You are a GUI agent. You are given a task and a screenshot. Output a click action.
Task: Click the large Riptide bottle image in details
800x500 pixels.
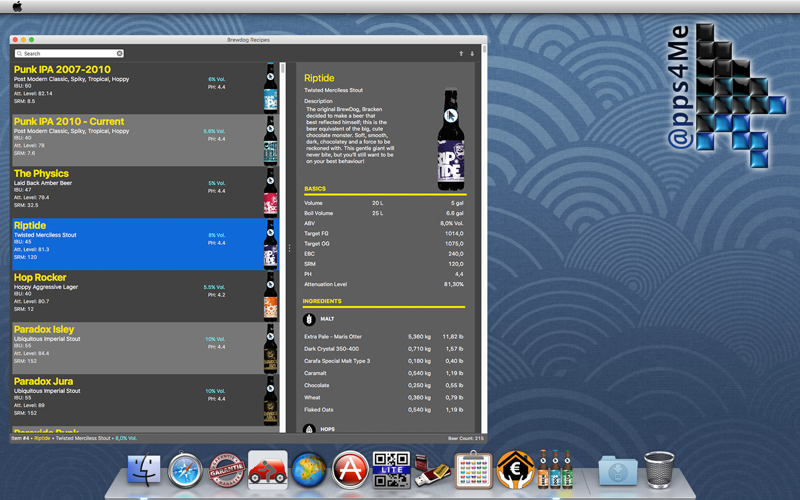tap(451, 140)
